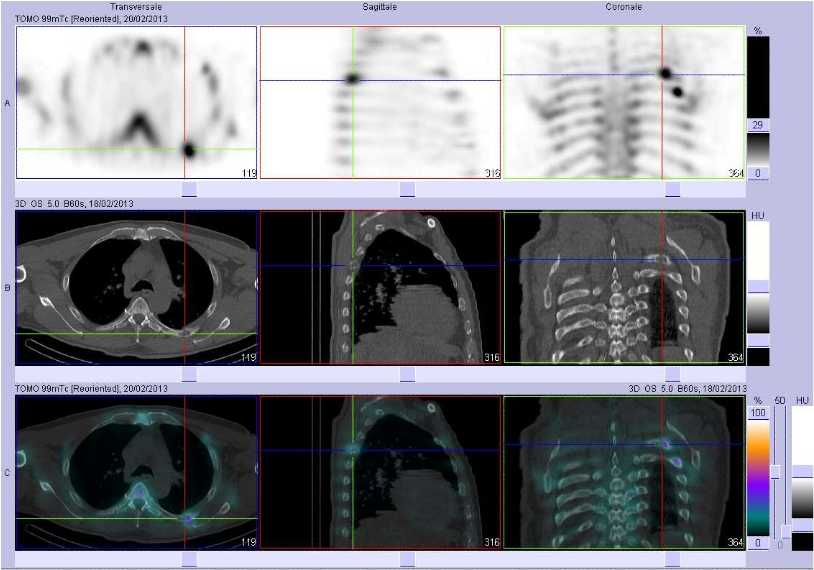Click the slice slider handle under coronal CT image
Screen dimensions: 814x570
coord(673,375)
